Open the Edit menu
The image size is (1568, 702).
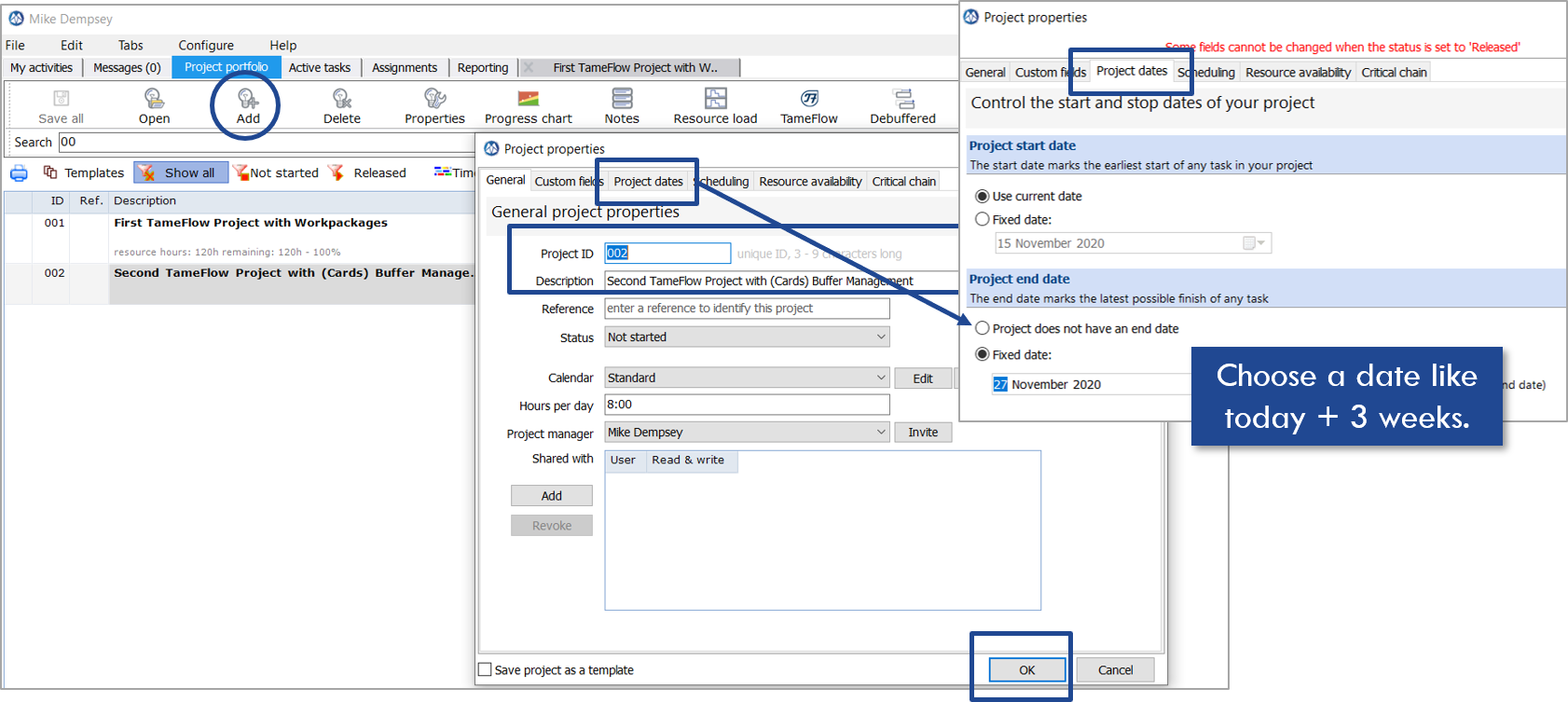point(72,45)
